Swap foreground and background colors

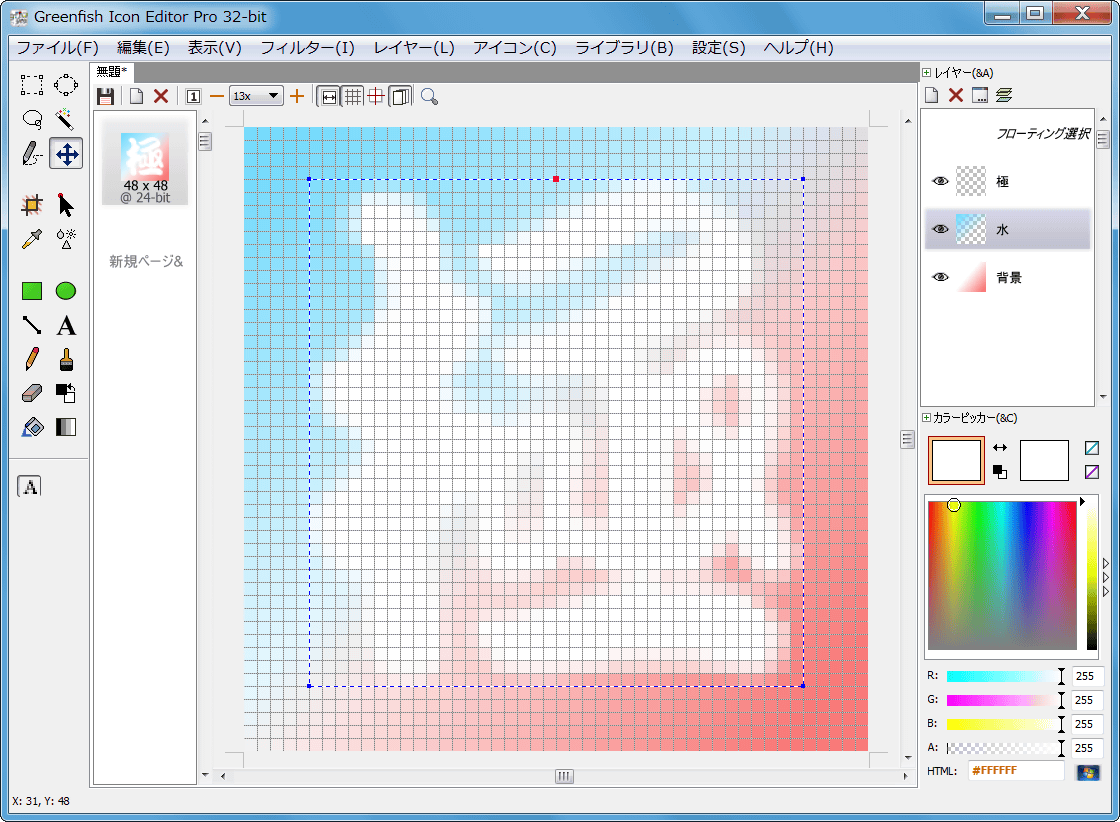click(1000, 448)
